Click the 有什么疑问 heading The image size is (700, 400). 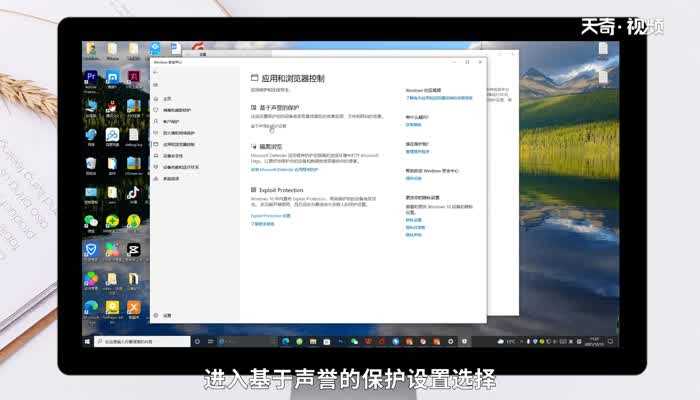(x=417, y=117)
